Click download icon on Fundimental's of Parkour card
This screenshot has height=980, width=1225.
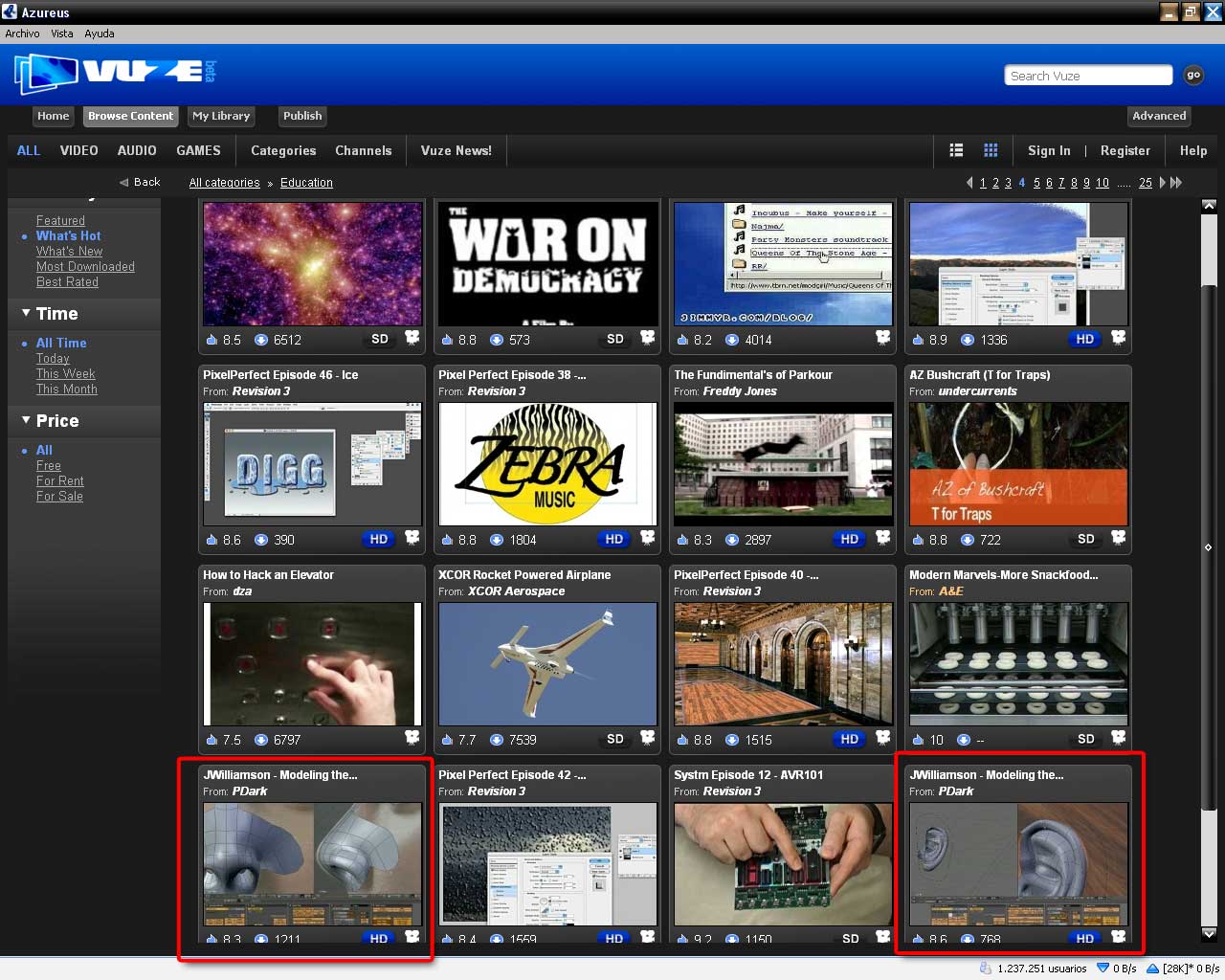point(732,540)
